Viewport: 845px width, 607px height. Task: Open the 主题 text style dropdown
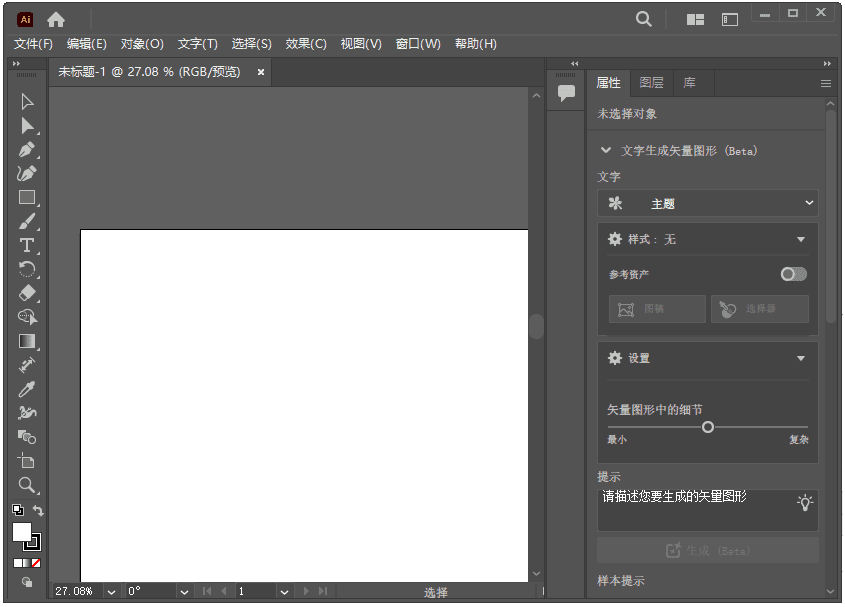click(x=707, y=203)
